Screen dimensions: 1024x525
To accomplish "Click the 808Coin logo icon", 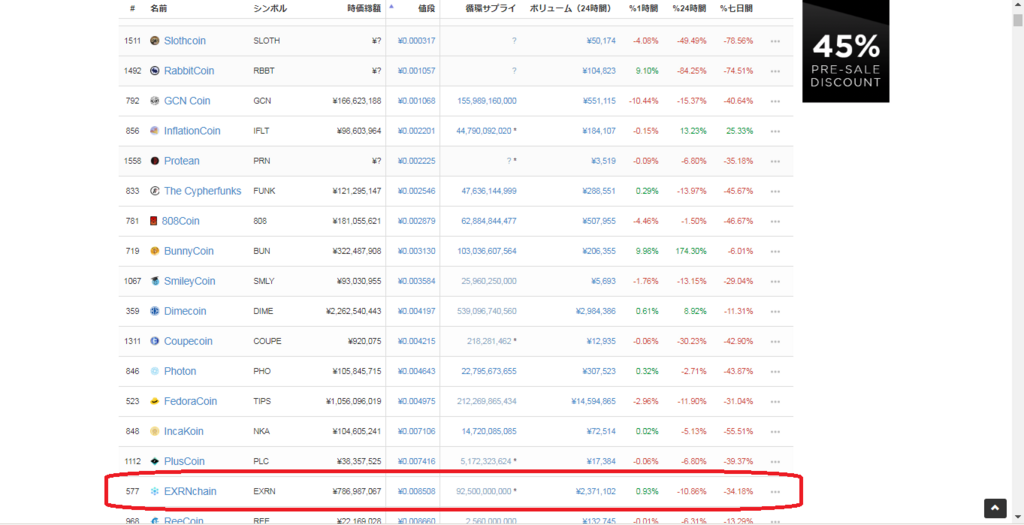I will [x=154, y=221].
